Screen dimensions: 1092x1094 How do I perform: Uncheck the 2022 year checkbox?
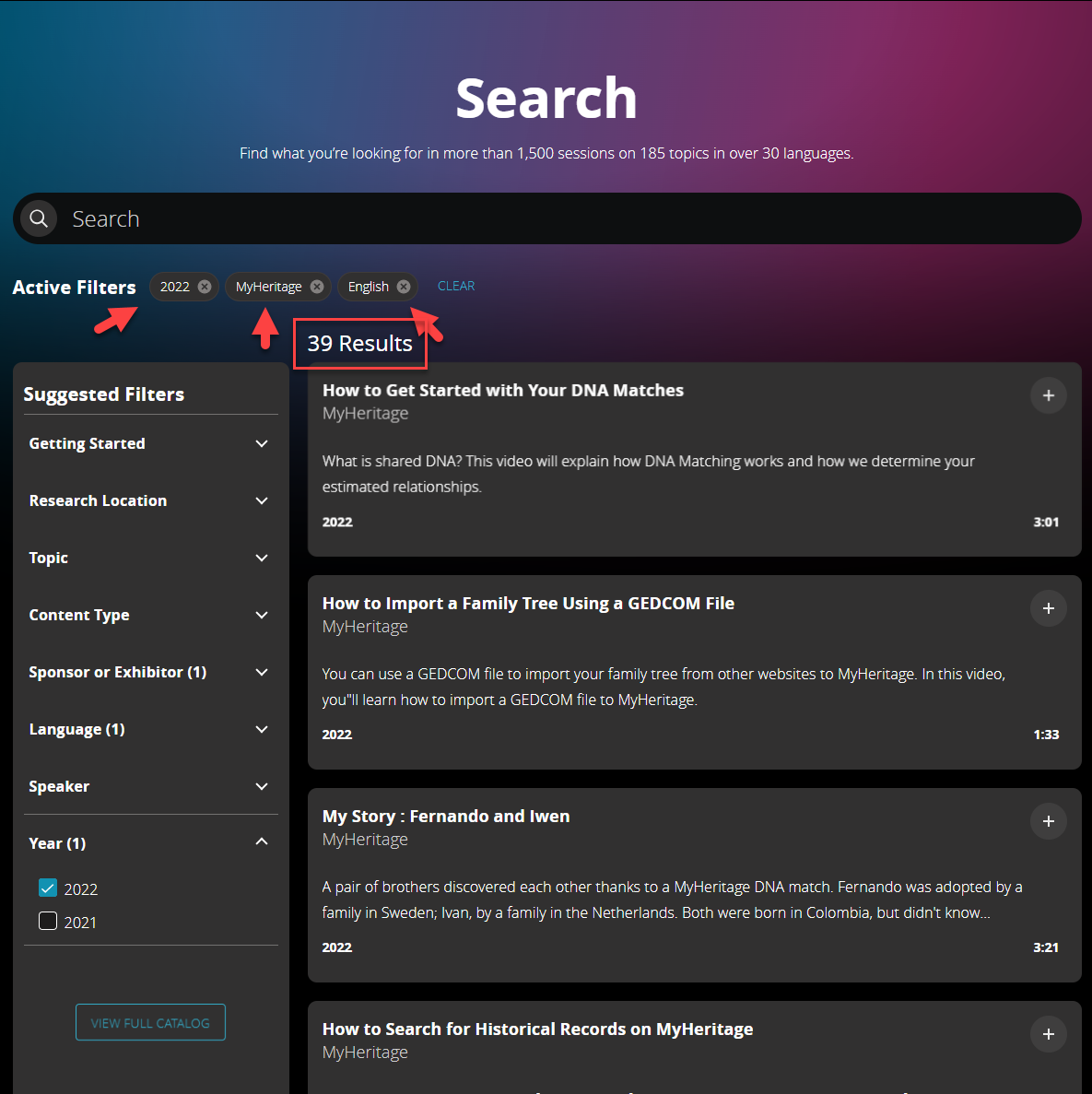(x=47, y=888)
